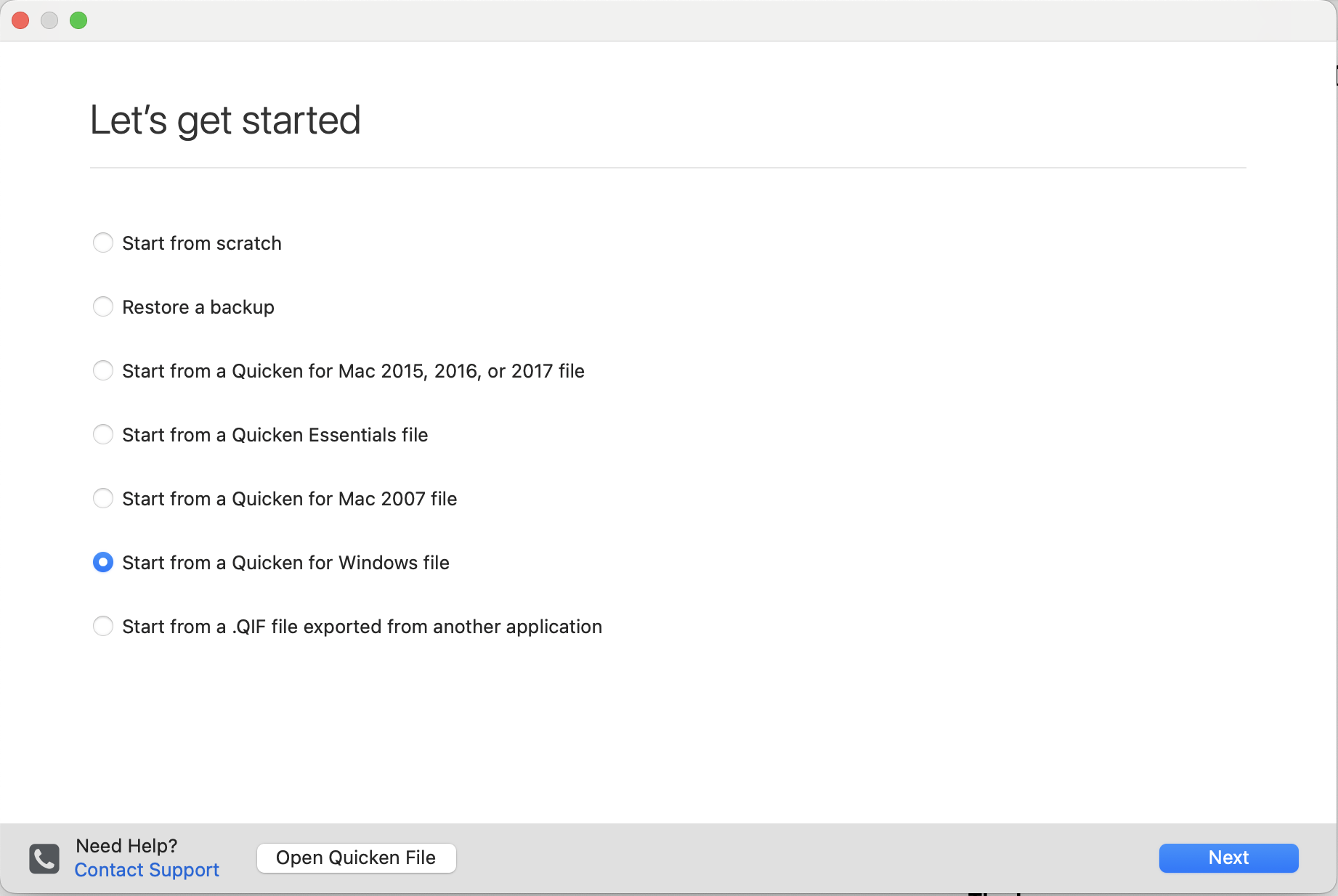The image size is (1338, 896).
Task: Pick the Quicken Essentials file radio circle
Action: pos(103,434)
